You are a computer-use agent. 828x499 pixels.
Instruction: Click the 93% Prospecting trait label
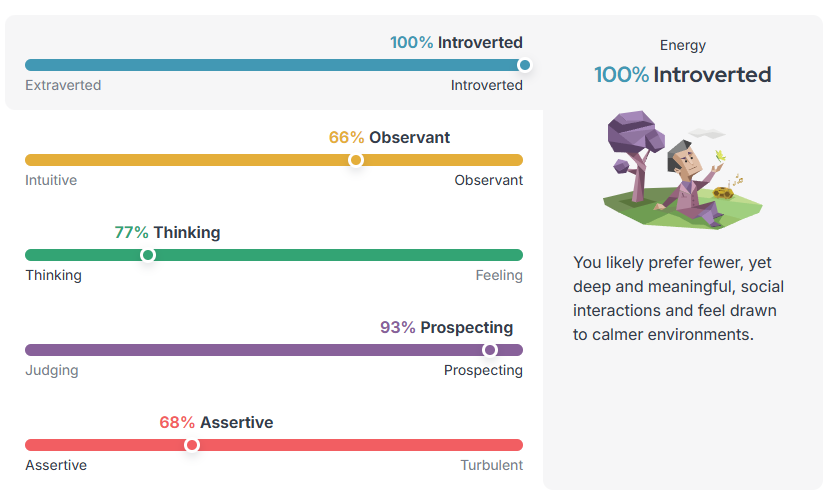[x=446, y=327]
